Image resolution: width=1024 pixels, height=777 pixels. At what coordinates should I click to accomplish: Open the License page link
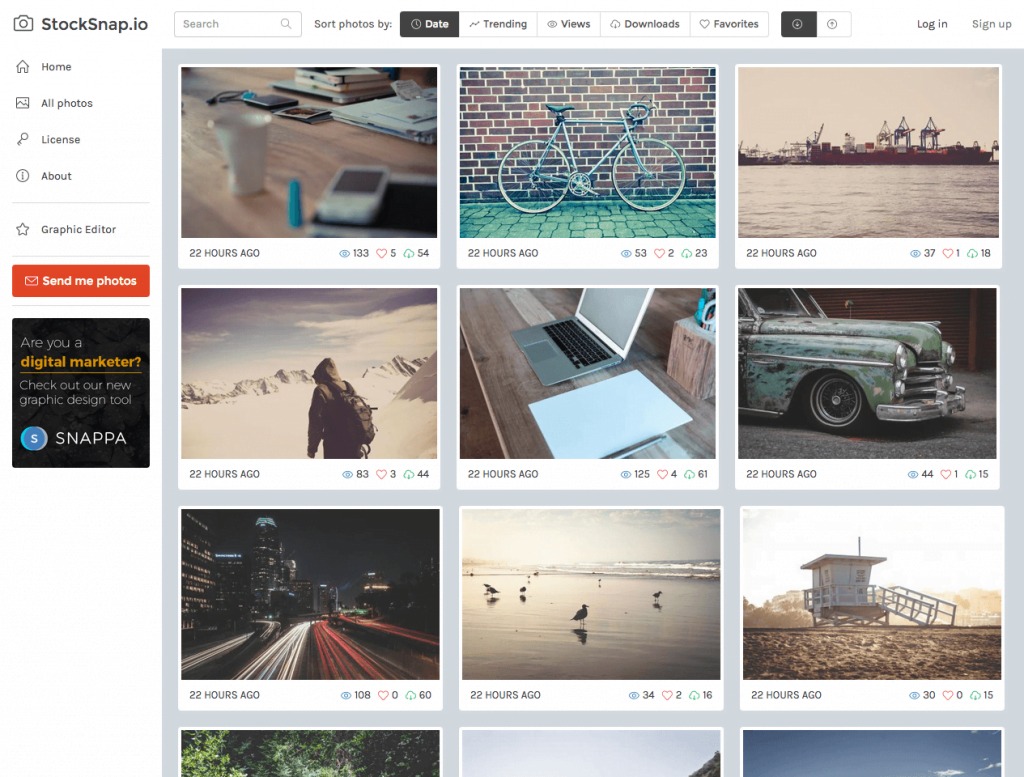point(61,140)
